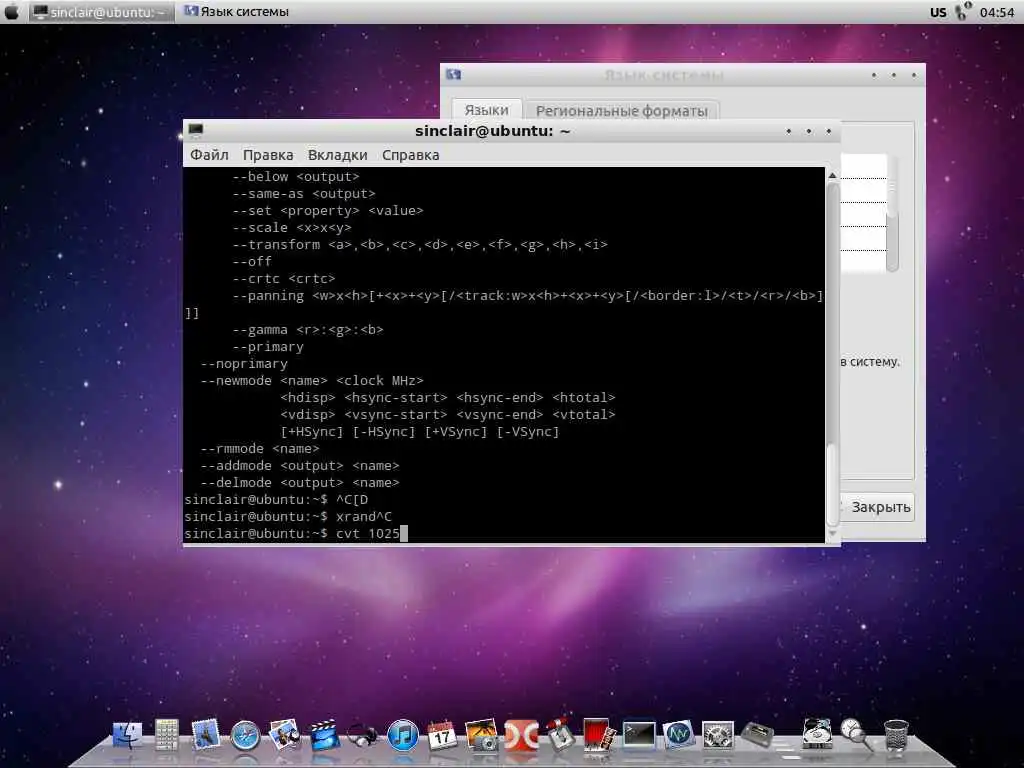Open the Правка menu in terminal

pyautogui.click(x=268, y=155)
